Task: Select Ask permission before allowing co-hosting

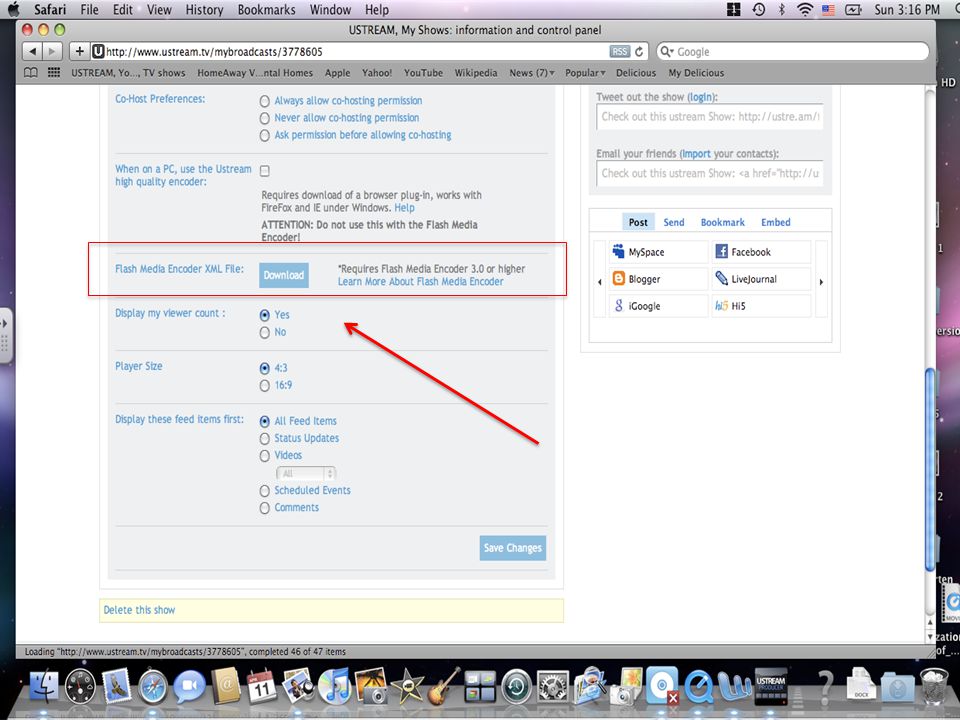Action: coord(264,135)
